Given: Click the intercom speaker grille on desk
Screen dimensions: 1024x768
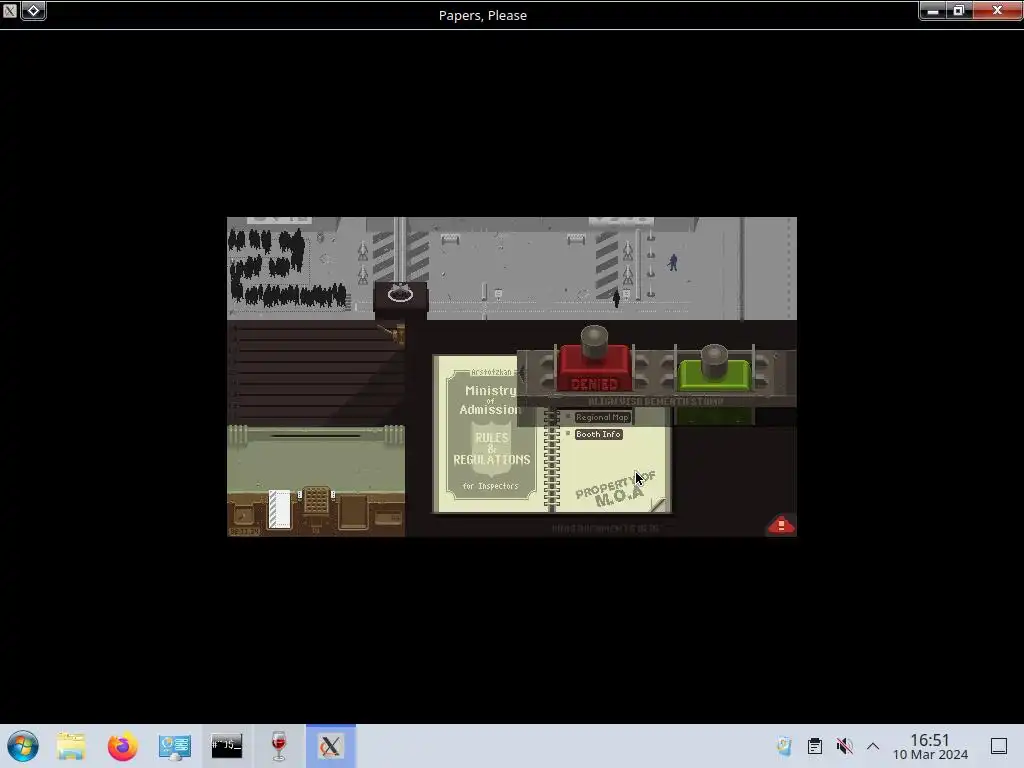Looking at the screenshot, I should pyautogui.click(x=316, y=501).
